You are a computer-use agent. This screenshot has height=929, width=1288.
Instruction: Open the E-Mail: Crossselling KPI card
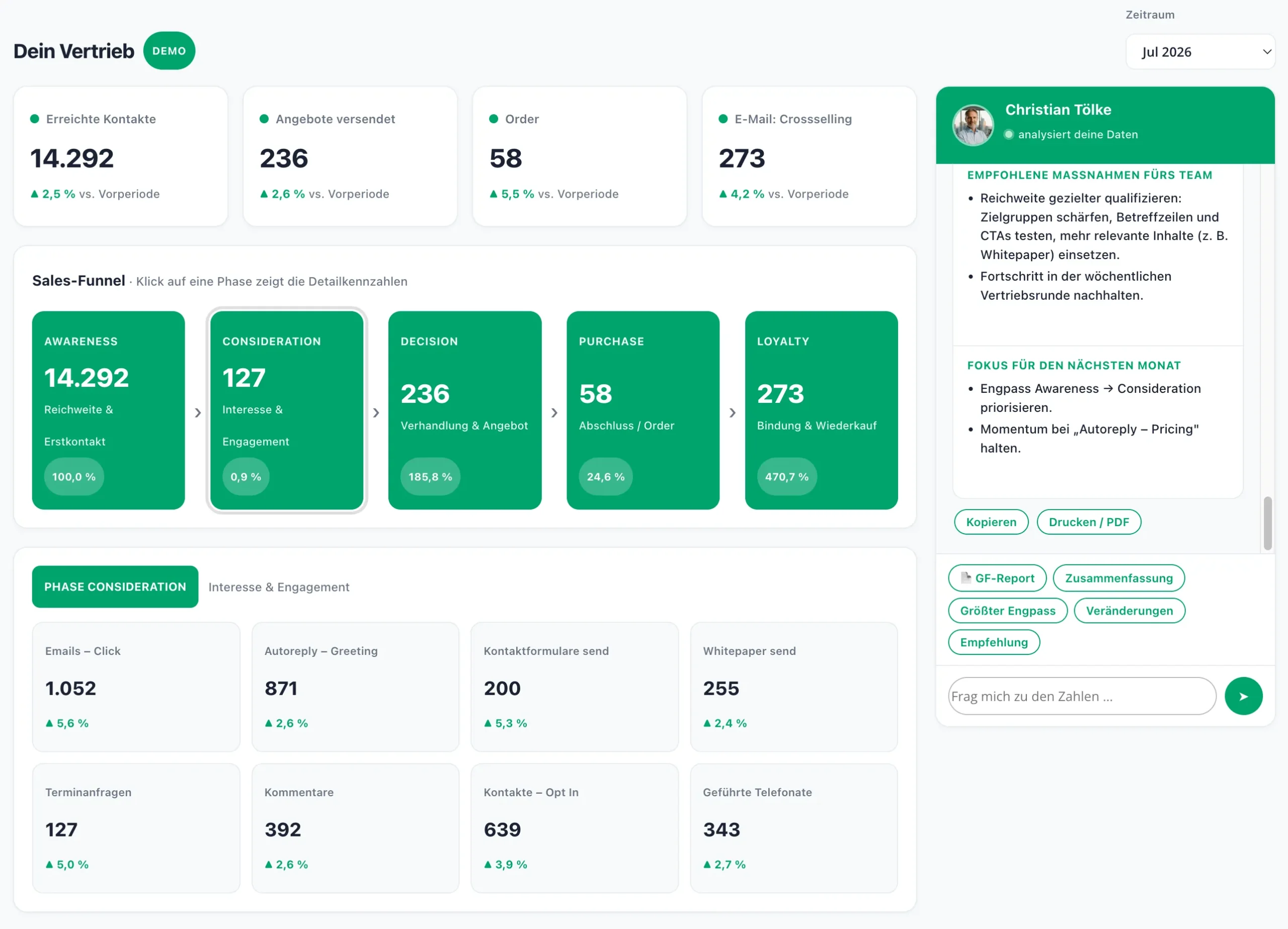[809, 156]
